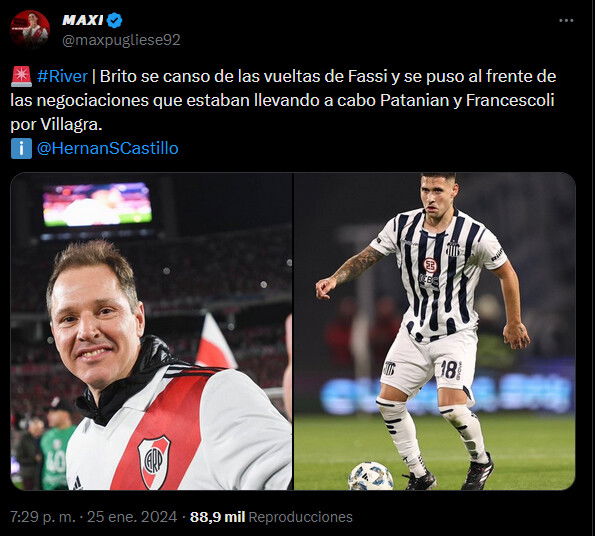Click the red siren emoji before #River
The width and height of the screenshot is (595, 536).
point(22,77)
